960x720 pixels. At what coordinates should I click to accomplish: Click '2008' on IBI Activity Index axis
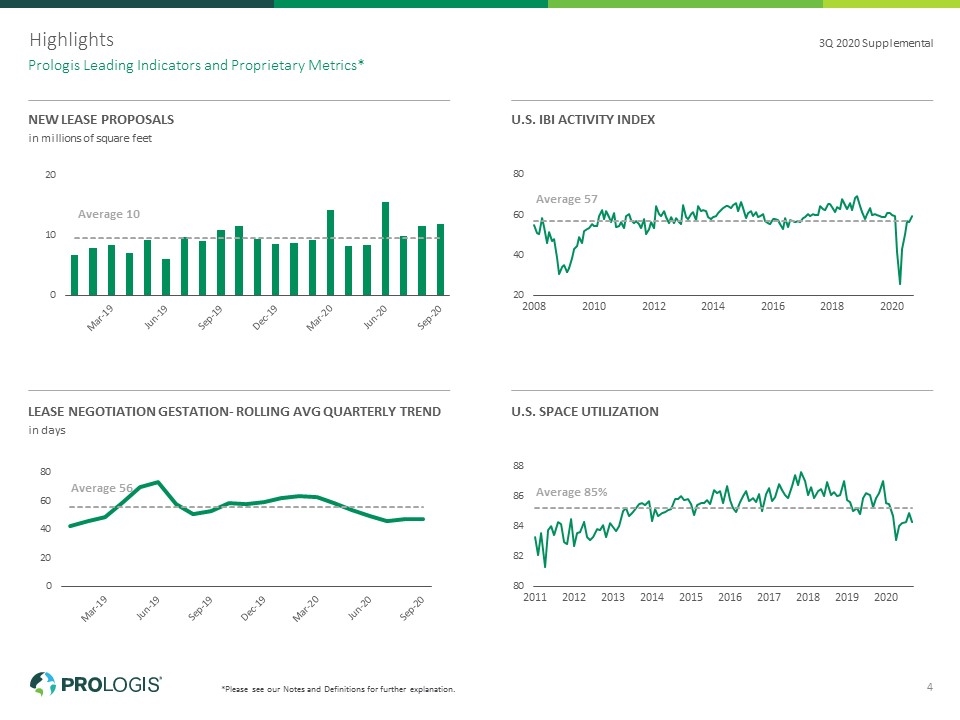(x=534, y=306)
